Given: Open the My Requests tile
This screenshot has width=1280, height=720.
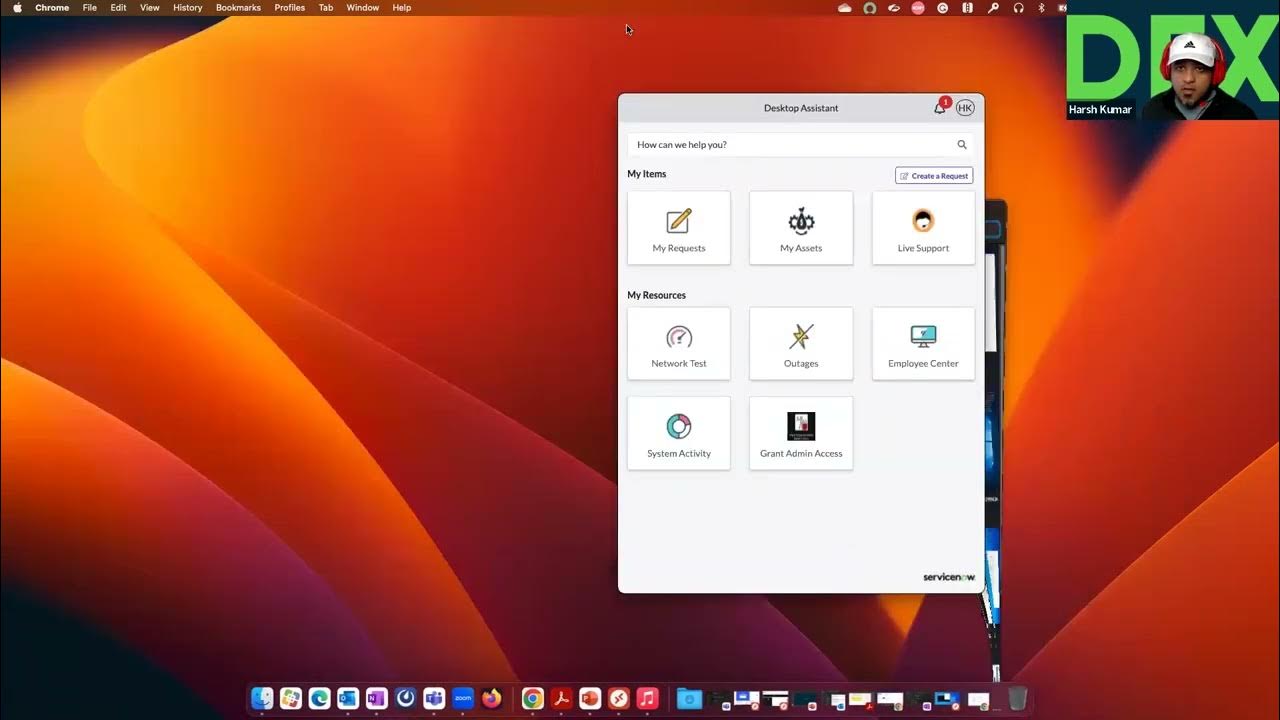Looking at the screenshot, I should pos(679,228).
